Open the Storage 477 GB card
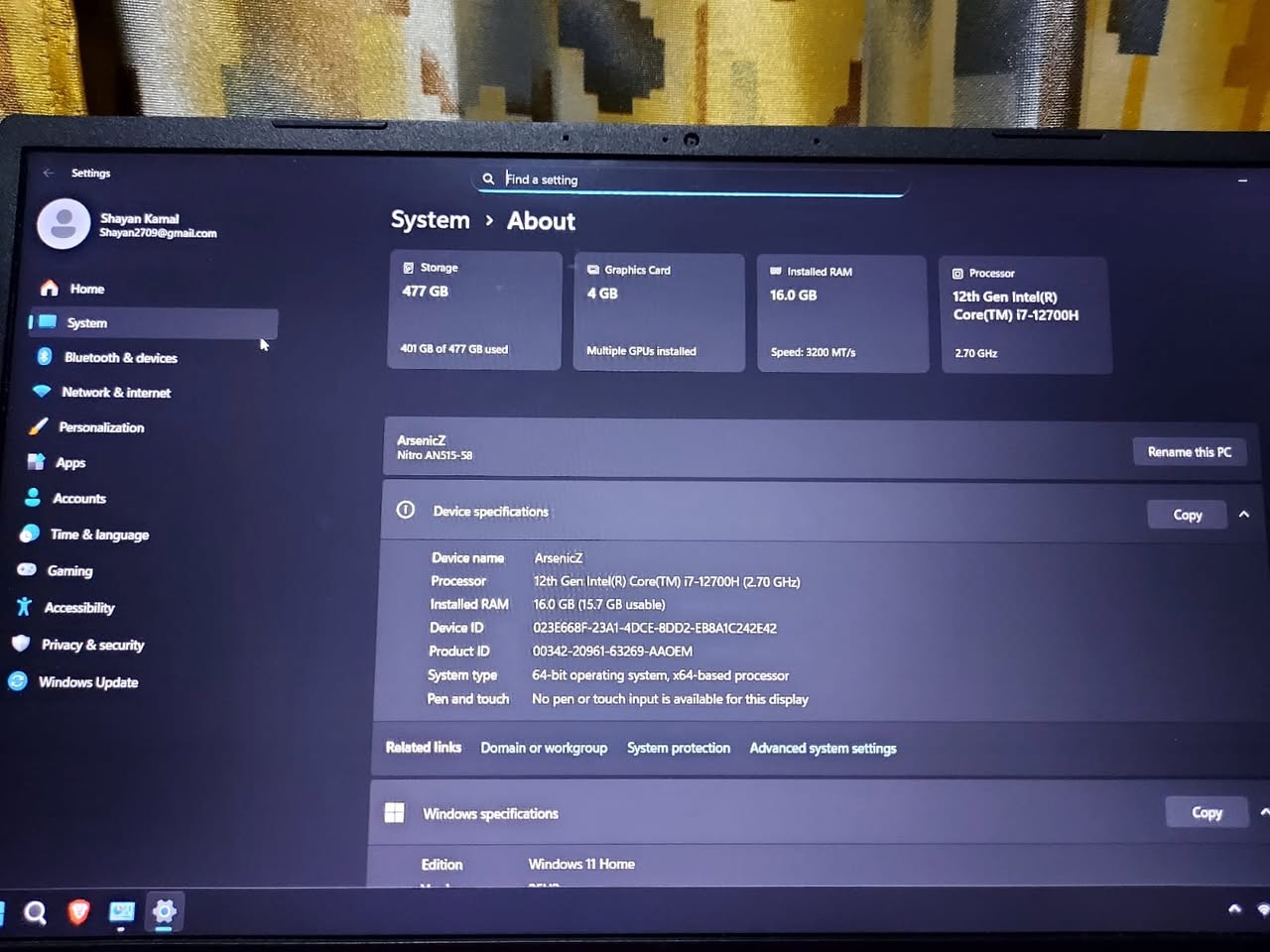This screenshot has height=952, width=1270. coord(474,309)
